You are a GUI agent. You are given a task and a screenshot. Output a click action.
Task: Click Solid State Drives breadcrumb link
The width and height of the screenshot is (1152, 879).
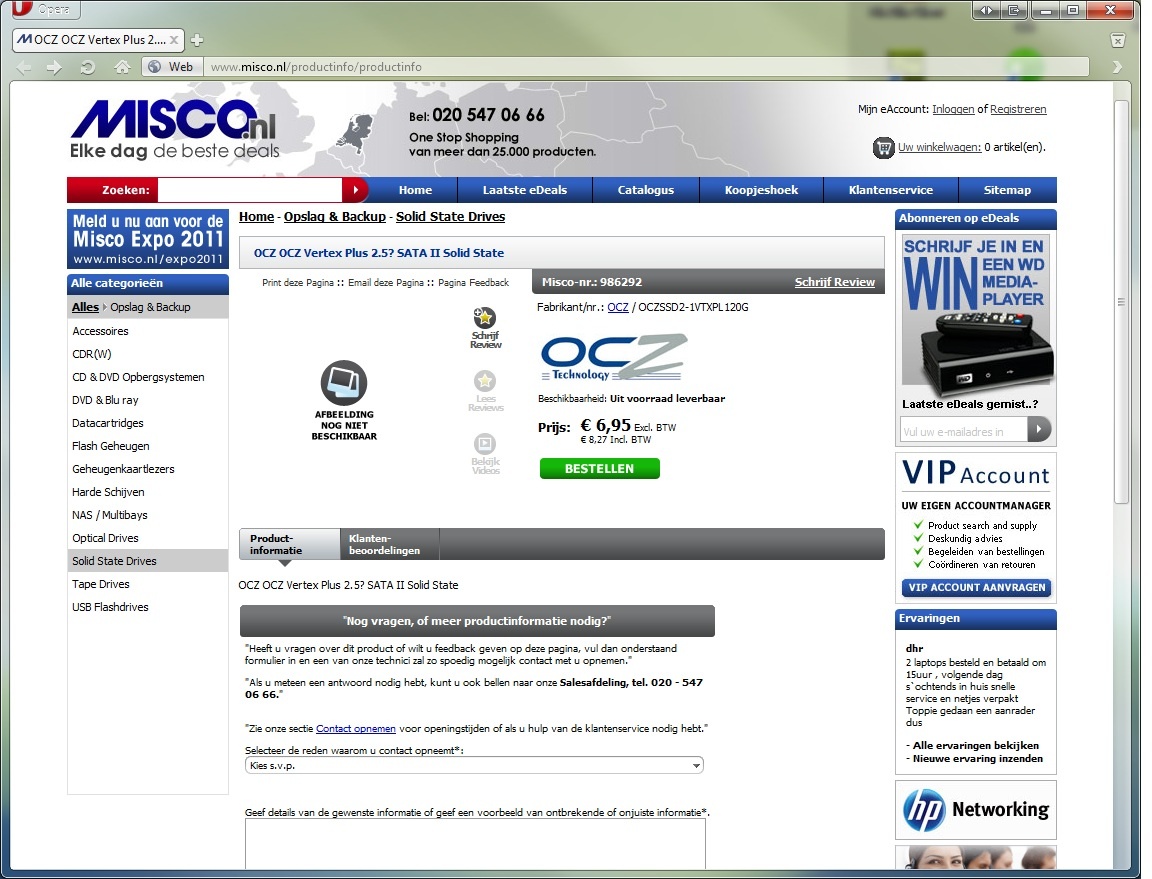(x=450, y=217)
